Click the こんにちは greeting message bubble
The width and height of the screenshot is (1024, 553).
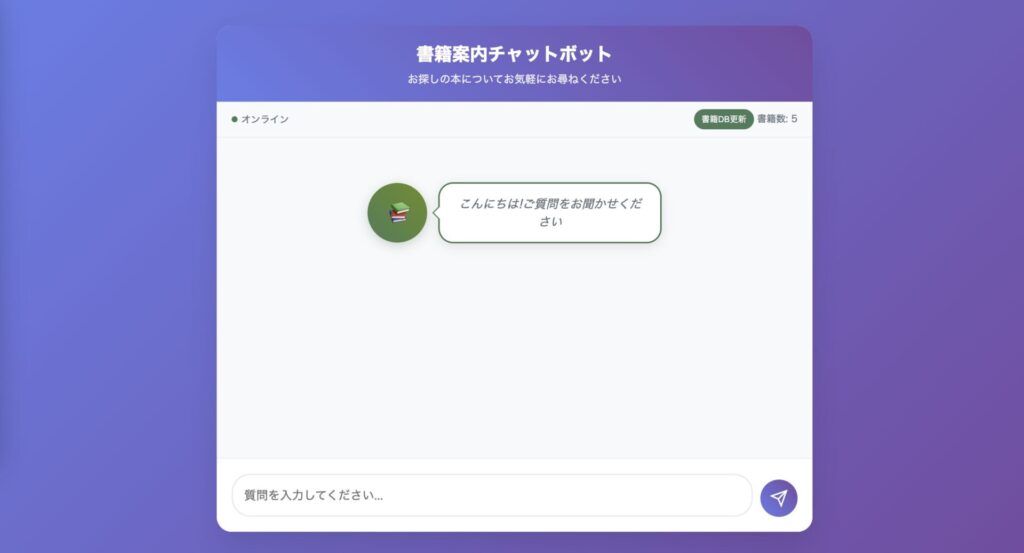(x=550, y=213)
